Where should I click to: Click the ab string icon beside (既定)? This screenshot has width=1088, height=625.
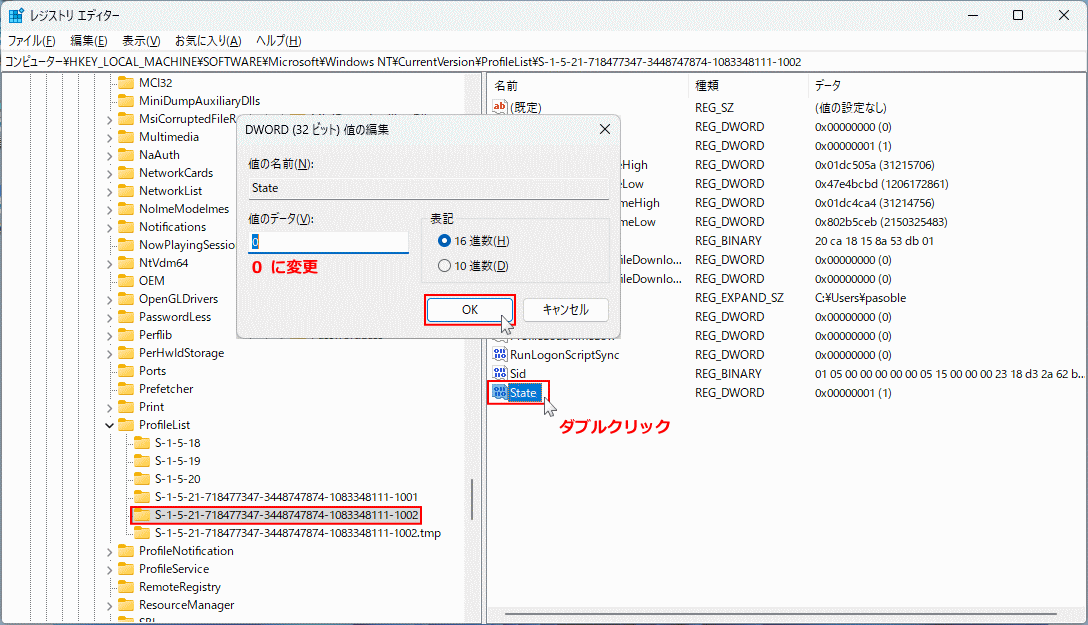tap(498, 107)
